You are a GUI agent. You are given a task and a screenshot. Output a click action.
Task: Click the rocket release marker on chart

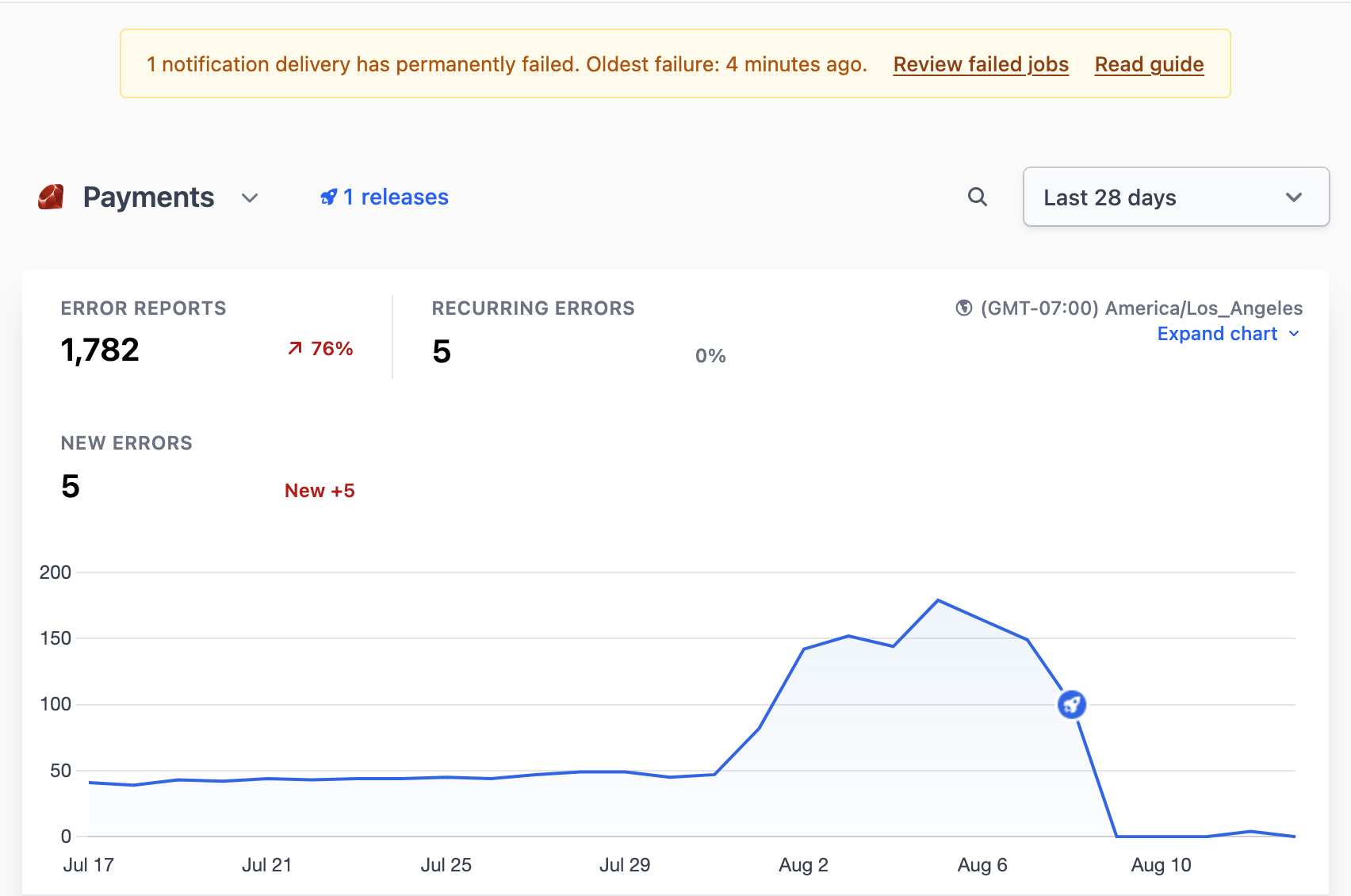click(x=1072, y=704)
